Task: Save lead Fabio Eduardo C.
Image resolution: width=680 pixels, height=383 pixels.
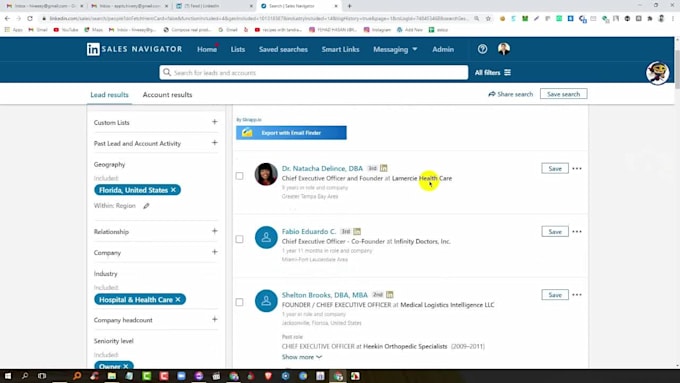Action: tap(555, 232)
